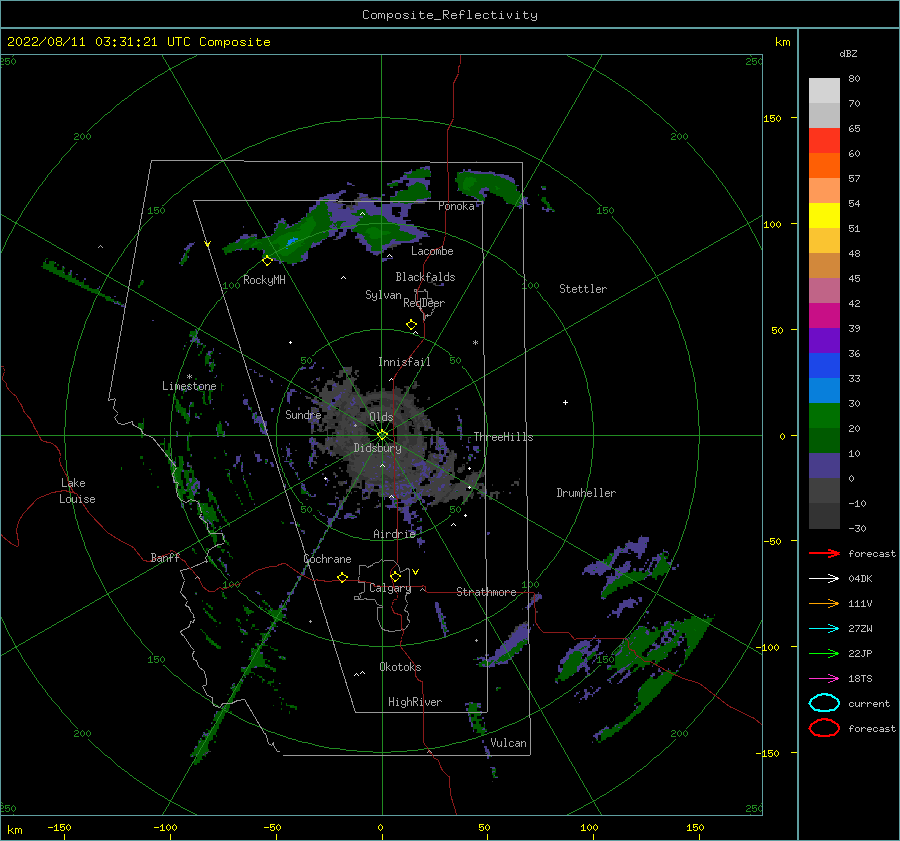Click the Innisfail label
The image size is (900, 841).
coord(404,362)
